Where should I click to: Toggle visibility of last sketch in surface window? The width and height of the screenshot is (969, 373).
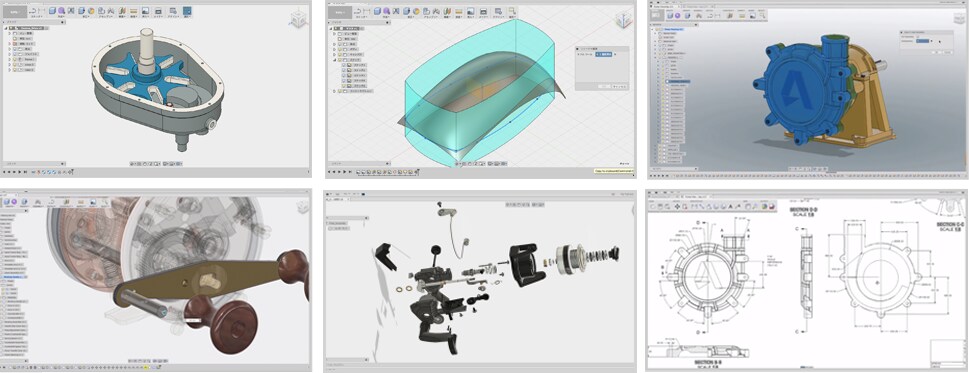point(344,85)
